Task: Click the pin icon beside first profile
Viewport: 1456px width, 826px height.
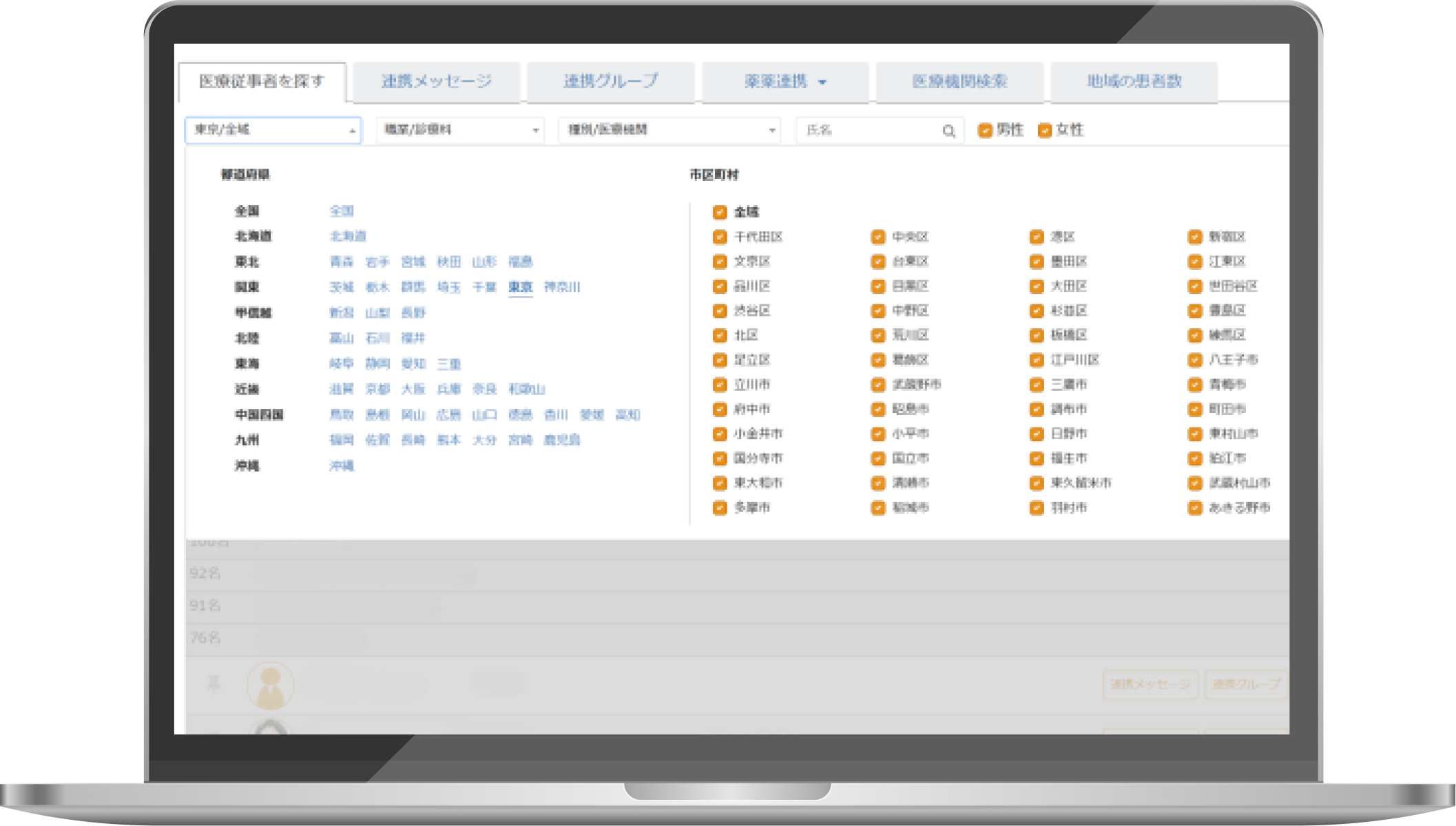Action: click(214, 684)
